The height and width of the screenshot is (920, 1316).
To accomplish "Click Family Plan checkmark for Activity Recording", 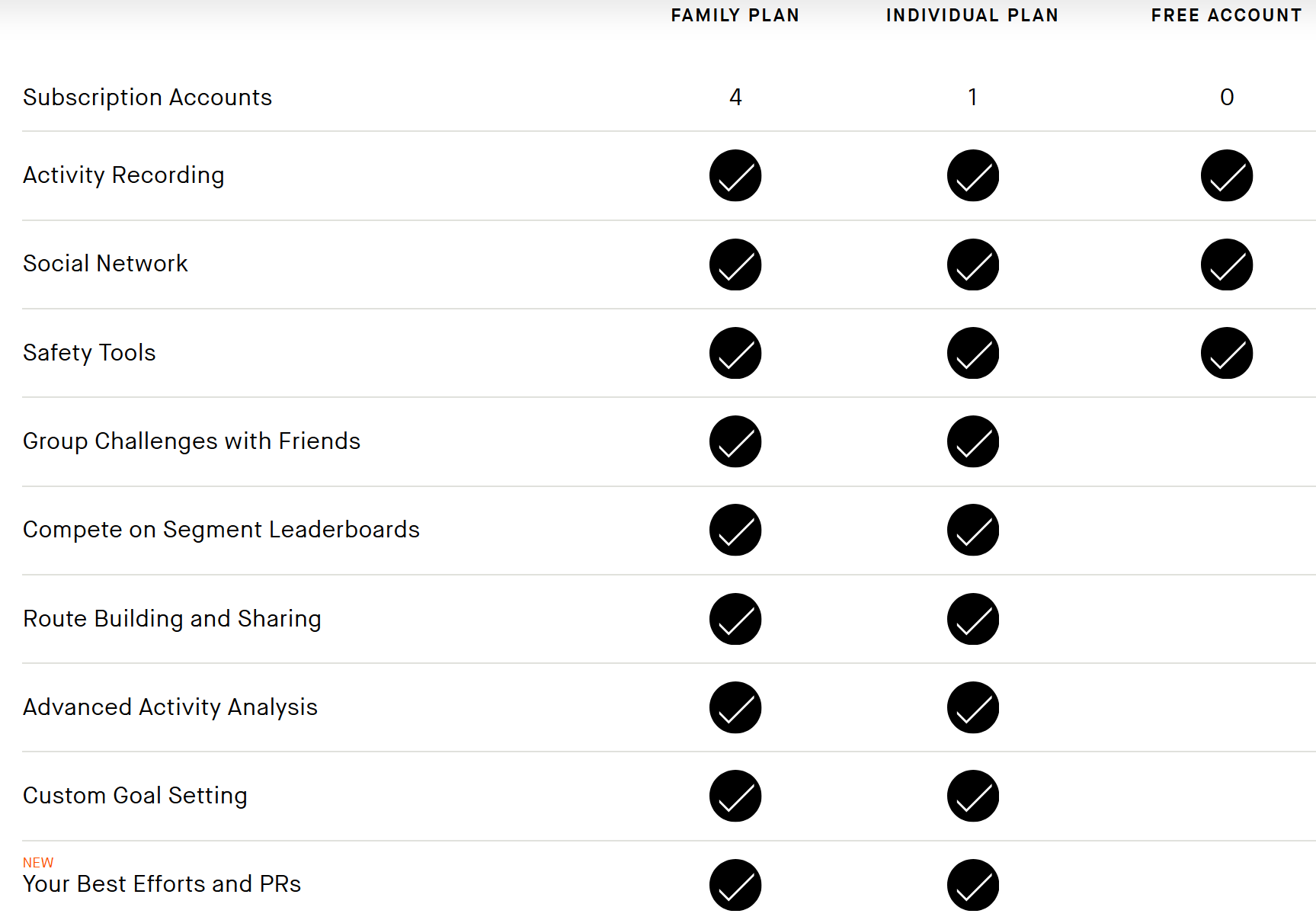I will 735,176.
